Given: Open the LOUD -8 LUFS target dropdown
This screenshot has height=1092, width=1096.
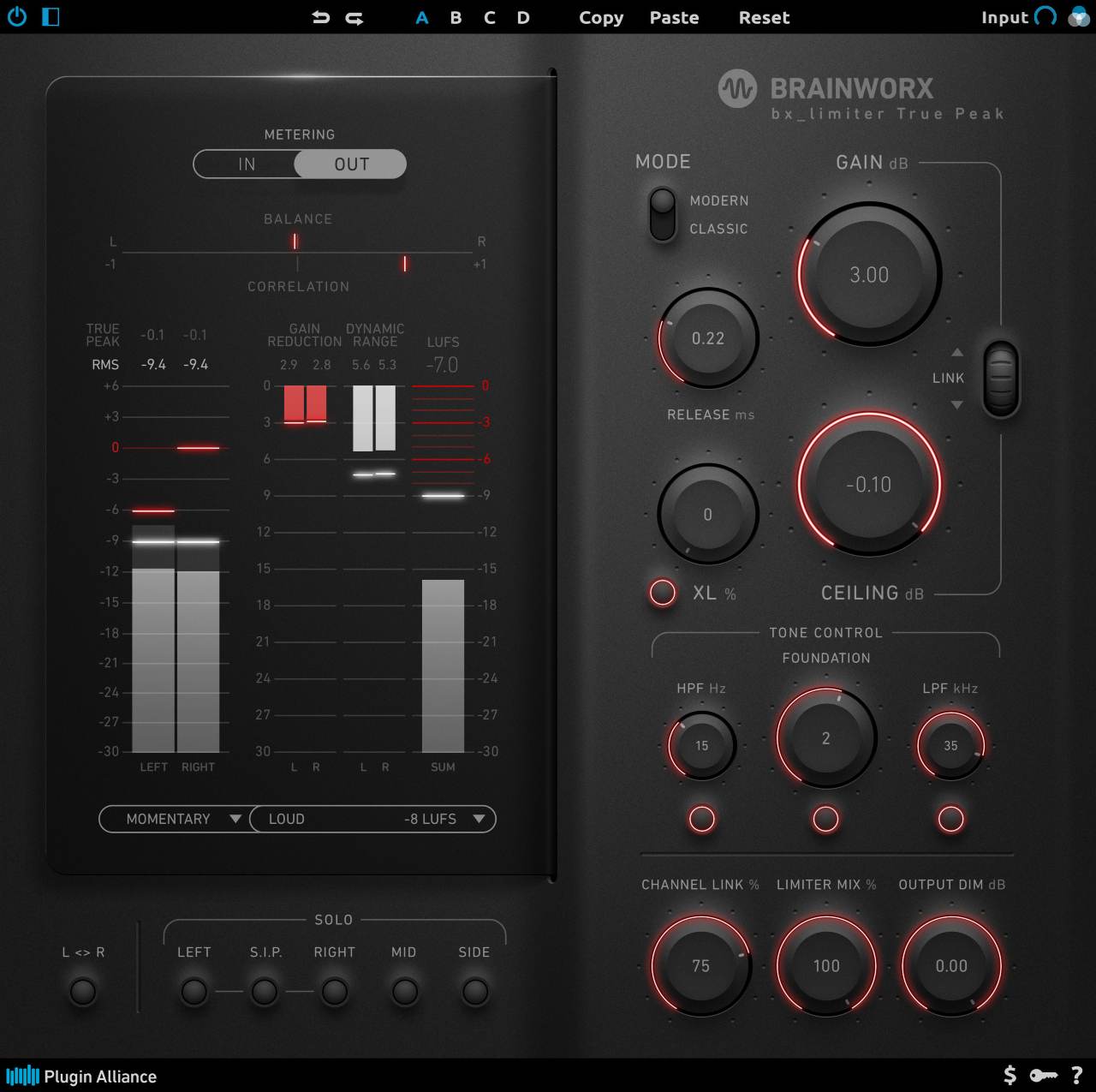Looking at the screenshot, I should click(372, 819).
